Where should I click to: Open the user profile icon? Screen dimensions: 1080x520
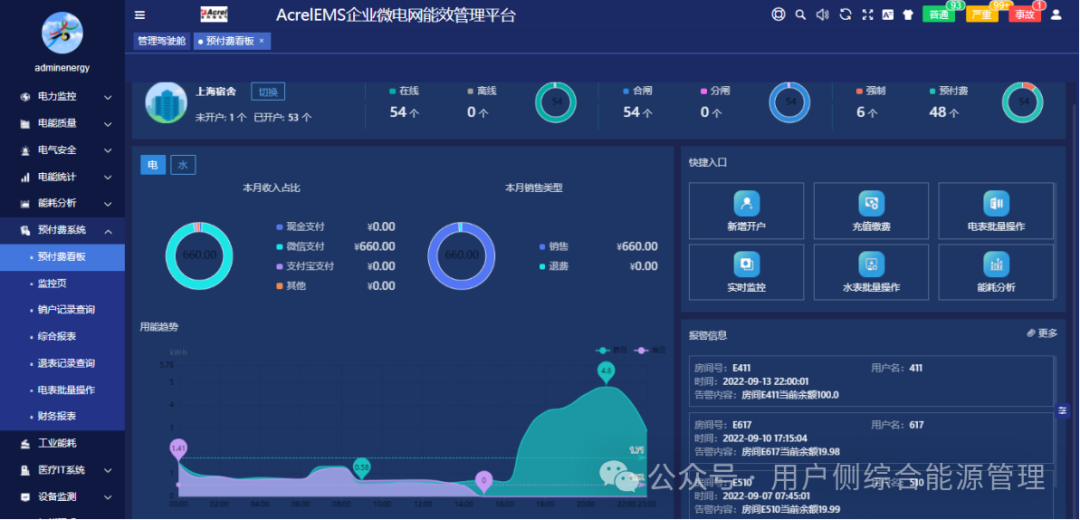(1057, 15)
